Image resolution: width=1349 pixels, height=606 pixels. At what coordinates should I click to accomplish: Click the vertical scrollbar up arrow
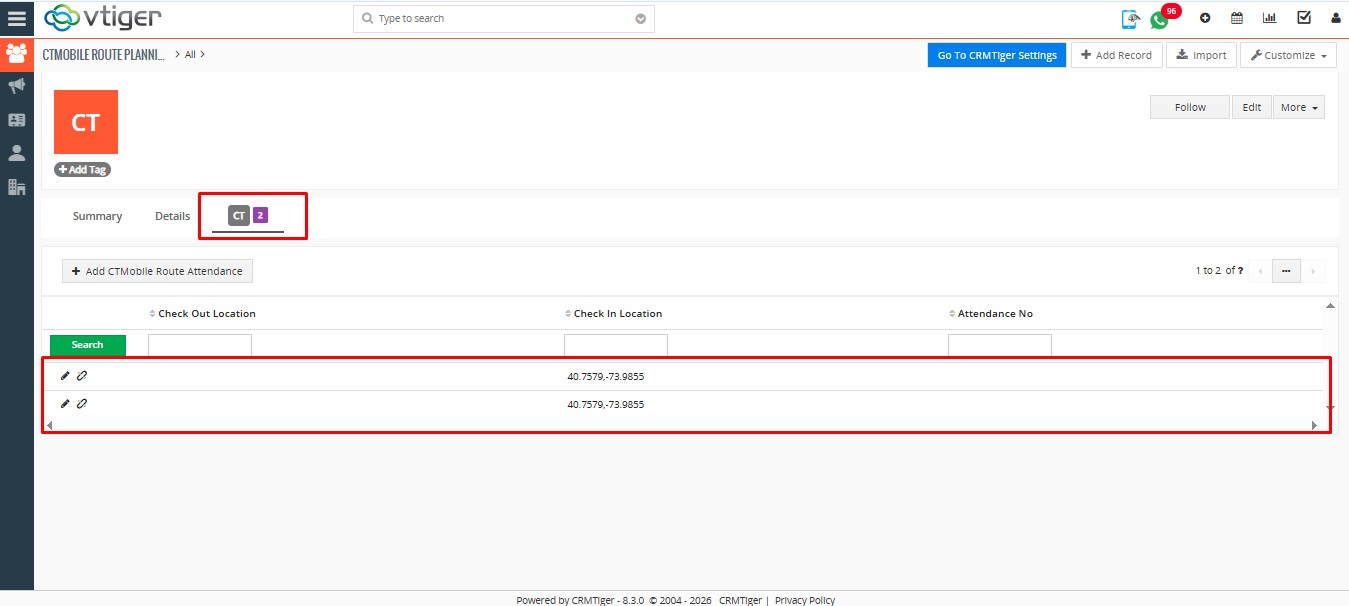[1330, 305]
